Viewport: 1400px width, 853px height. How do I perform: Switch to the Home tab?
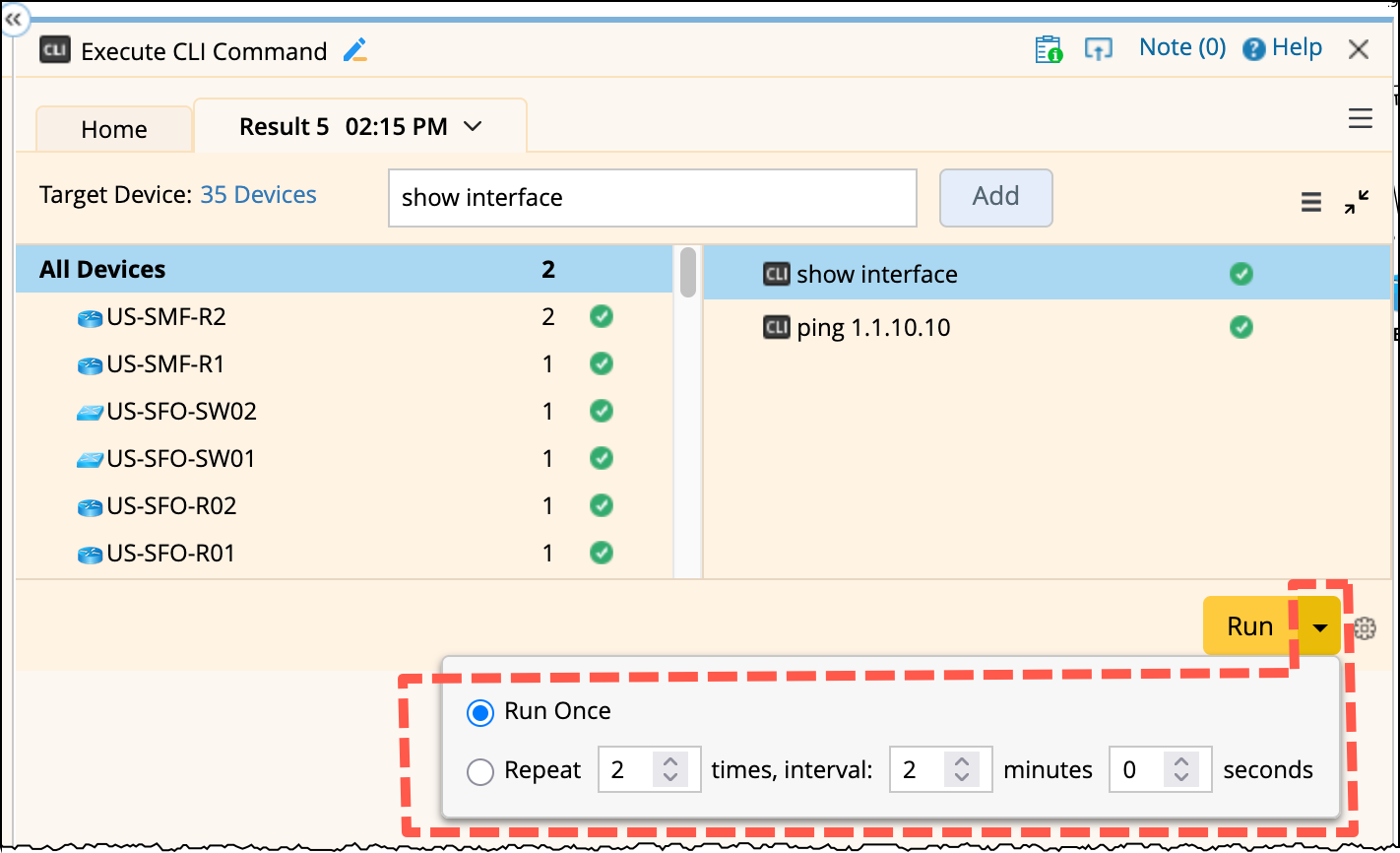[x=114, y=129]
